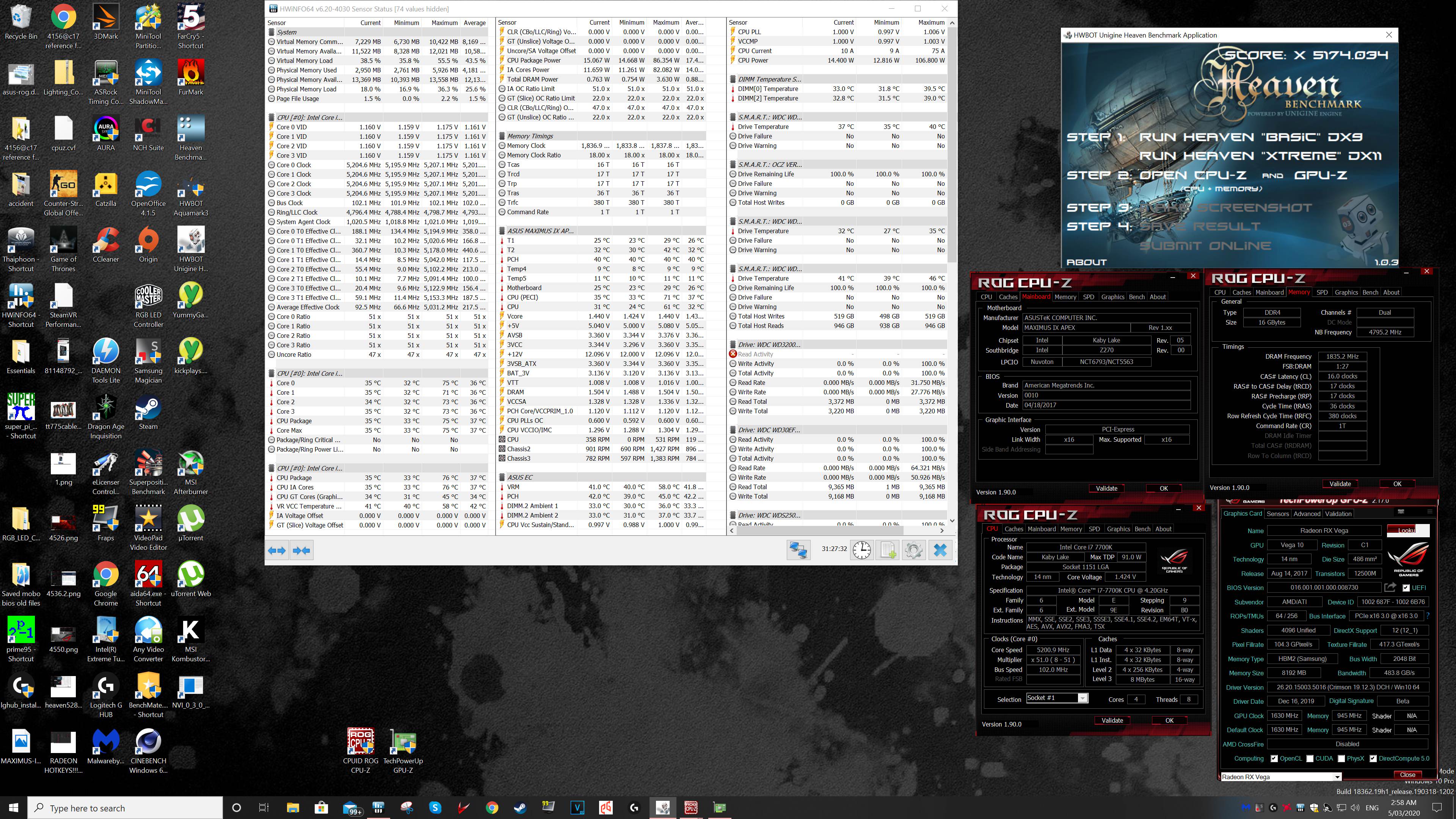Open CCleaner desktop shortcut
1456x819 pixels.
(106, 246)
